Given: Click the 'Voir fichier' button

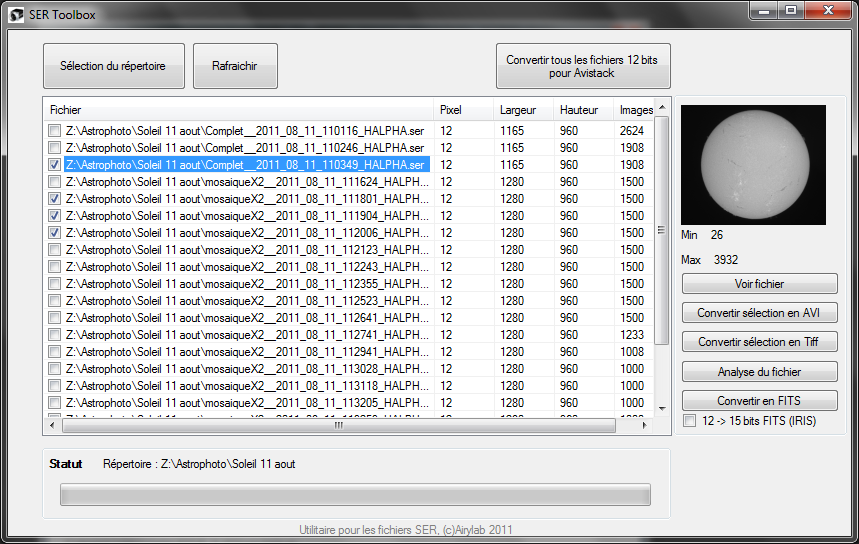Looking at the screenshot, I should coord(759,284).
